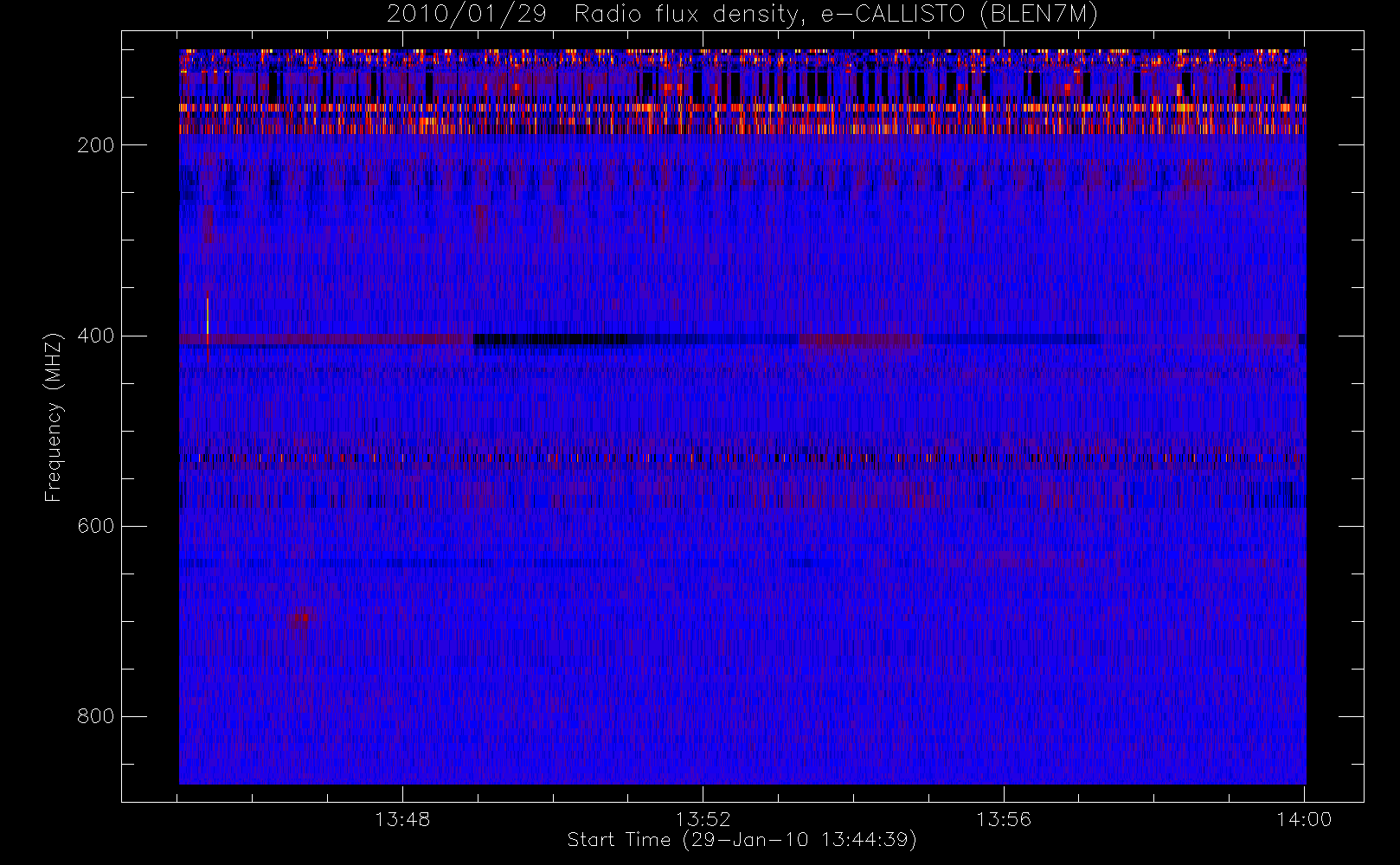Click the 14:00 time tick label
1400x865 pixels.
click(x=1304, y=819)
